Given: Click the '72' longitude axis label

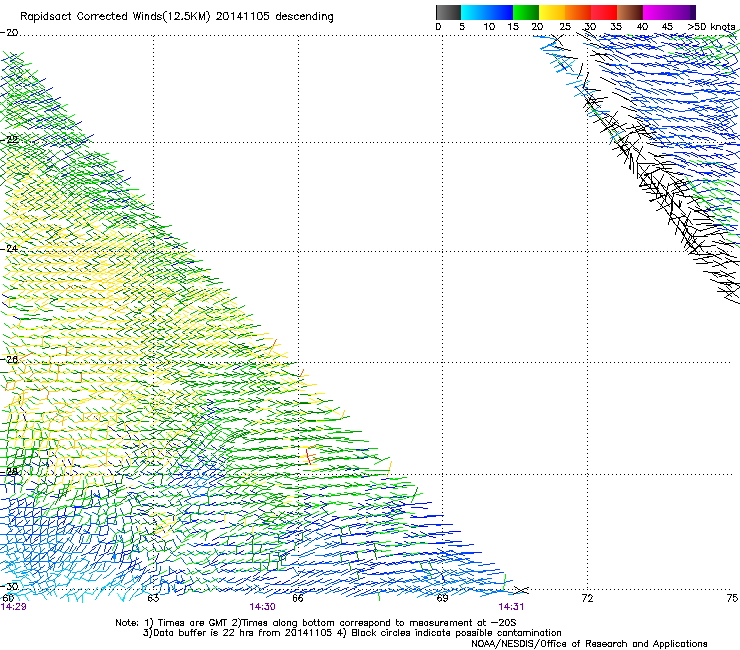Looking at the screenshot, I should [587, 599].
